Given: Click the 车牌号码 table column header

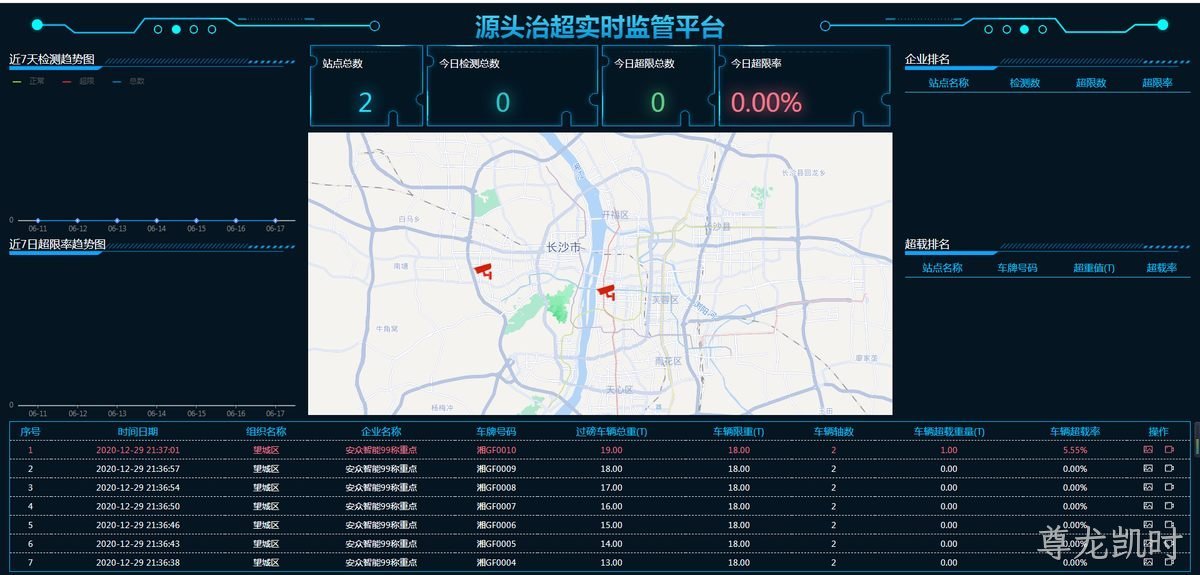Looking at the screenshot, I should (x=496, y=432).
